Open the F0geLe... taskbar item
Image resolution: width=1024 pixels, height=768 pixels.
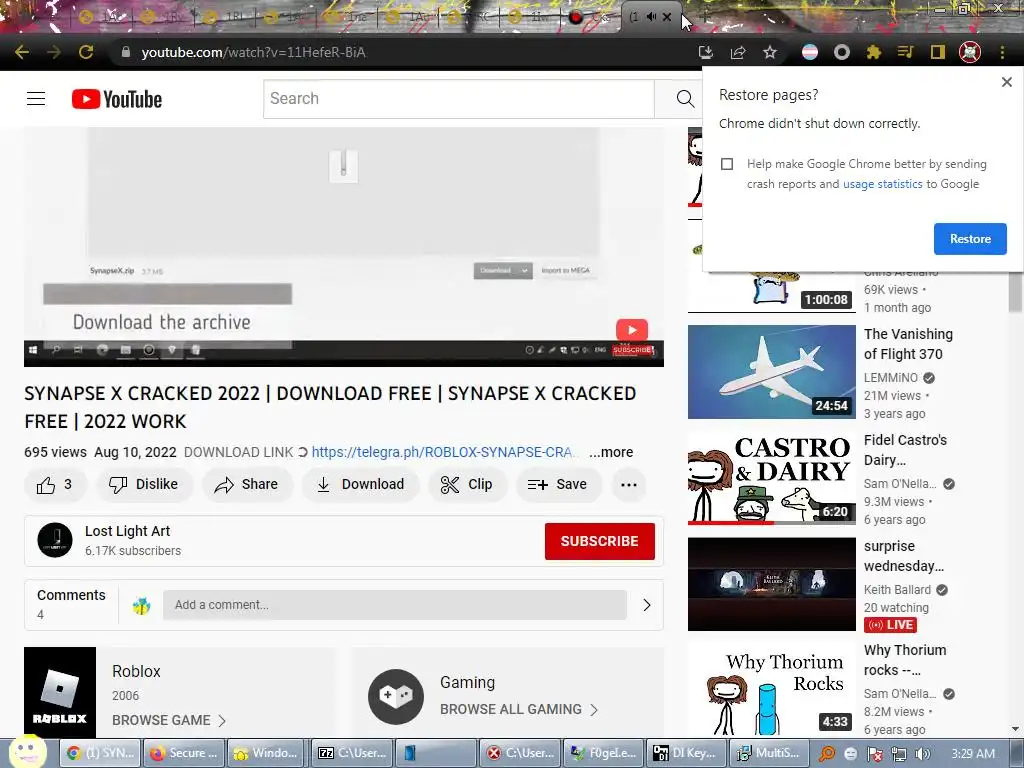click(603, 753)
